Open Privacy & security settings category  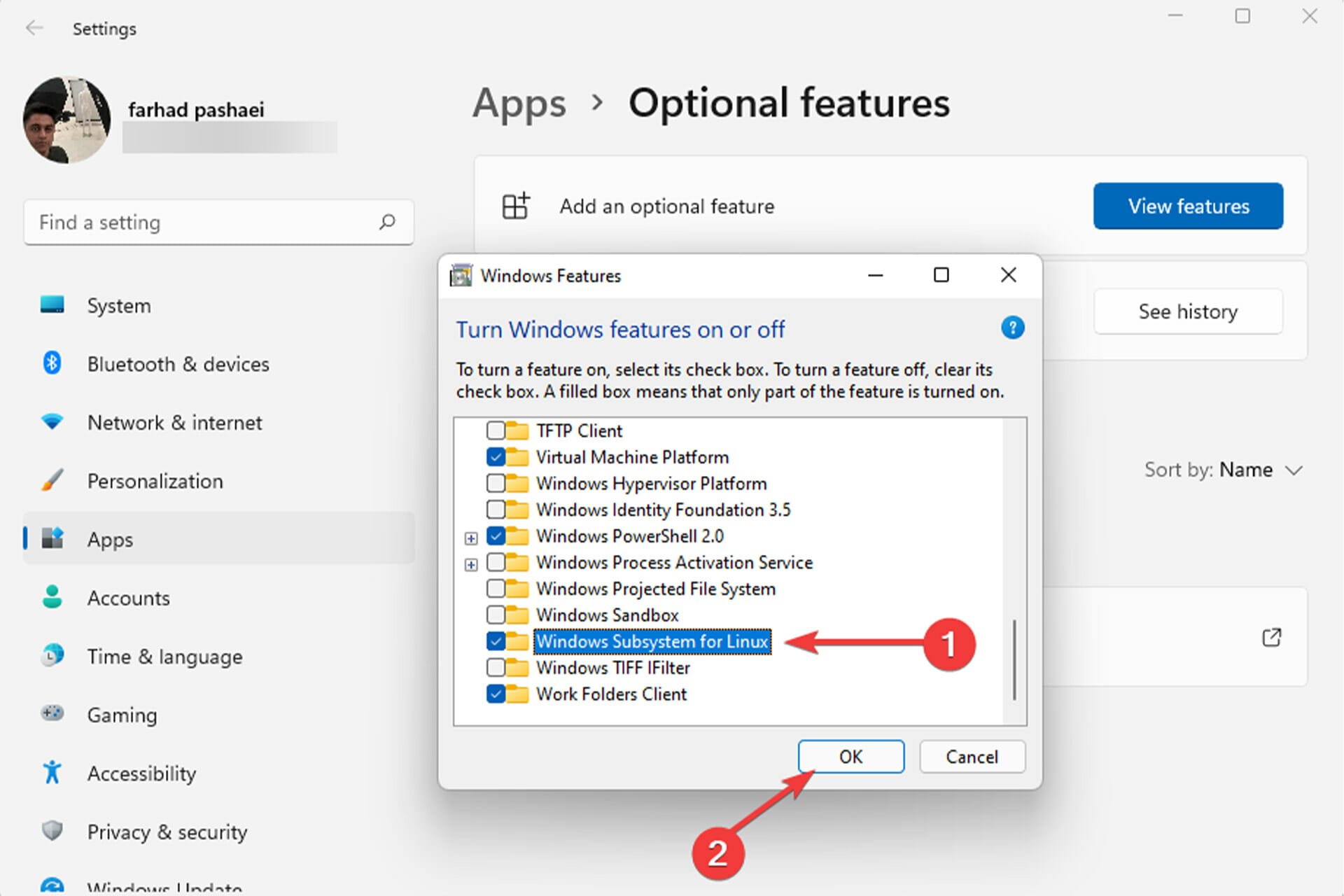(218, 831)
